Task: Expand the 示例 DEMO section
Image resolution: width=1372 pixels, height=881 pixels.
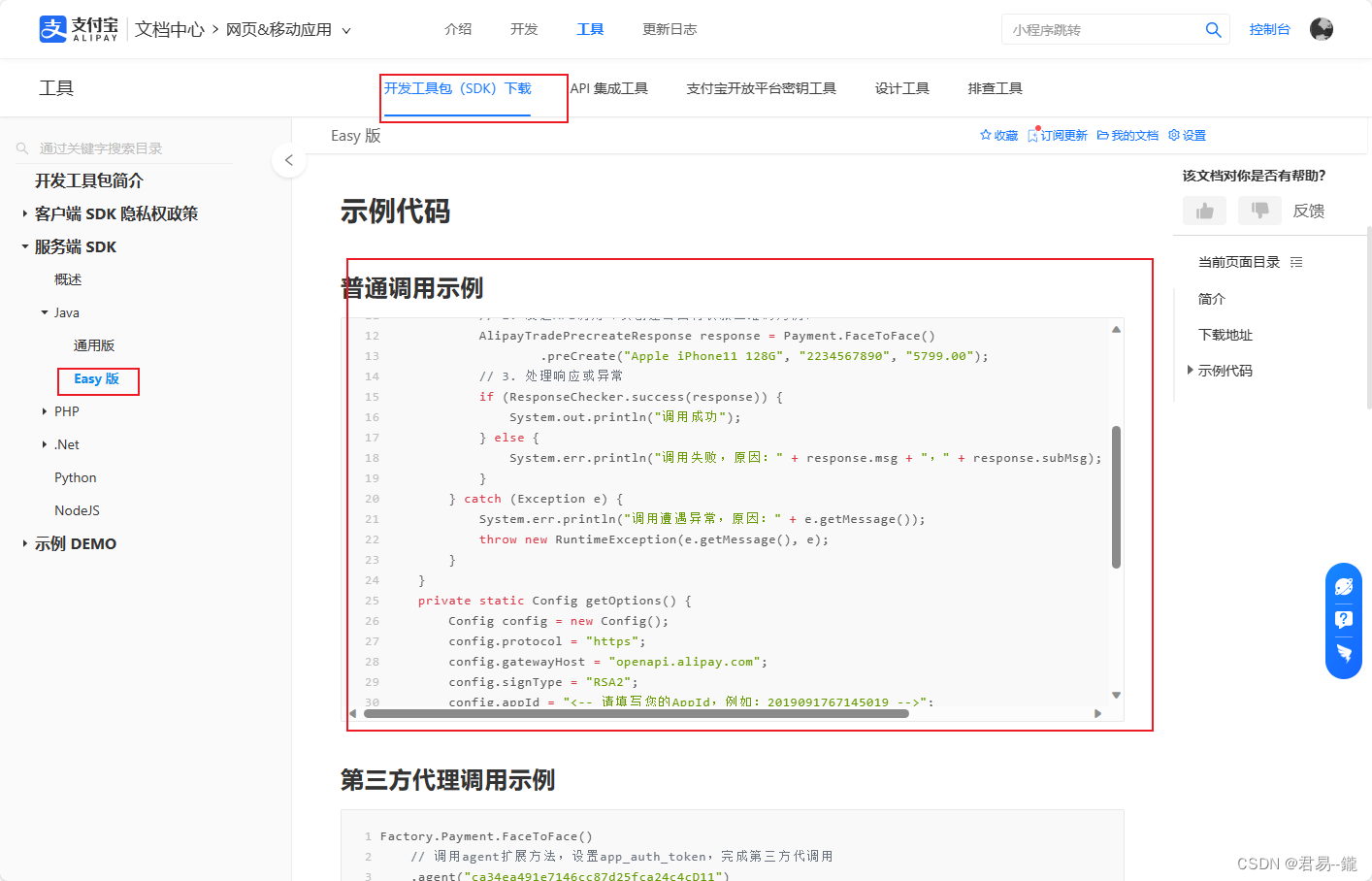Action: [x=25, y=543]
